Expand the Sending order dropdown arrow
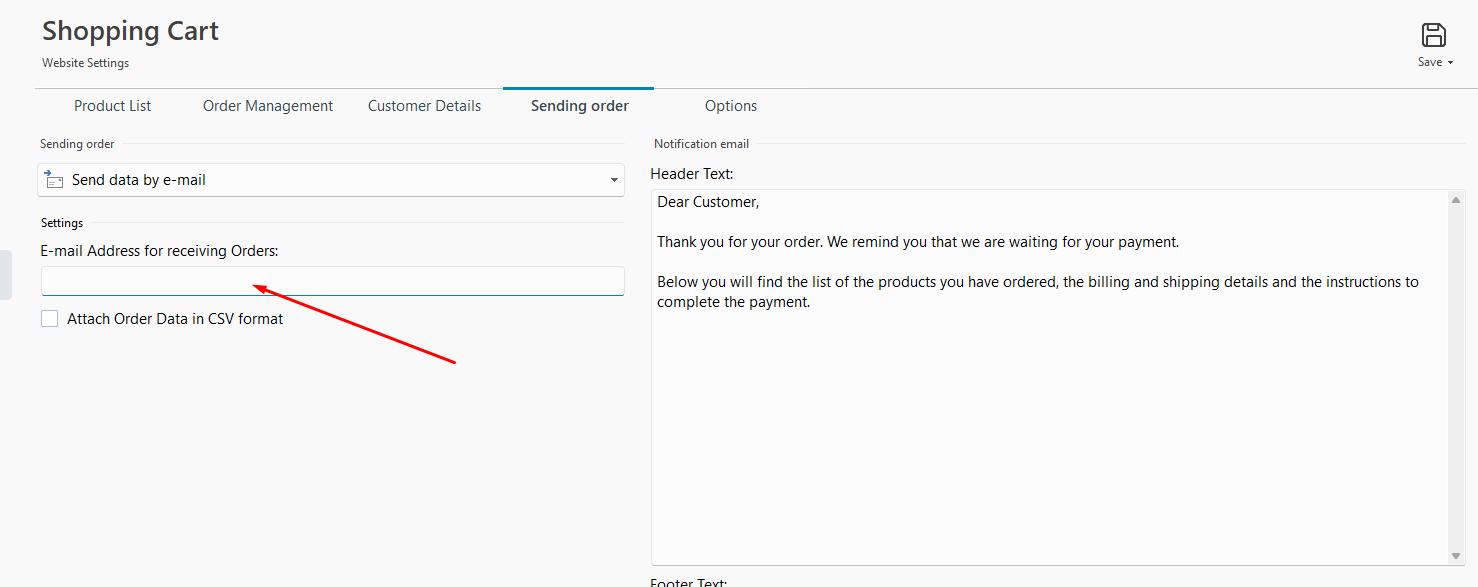The image size is (1478, 587). click(x=614, y=181)
